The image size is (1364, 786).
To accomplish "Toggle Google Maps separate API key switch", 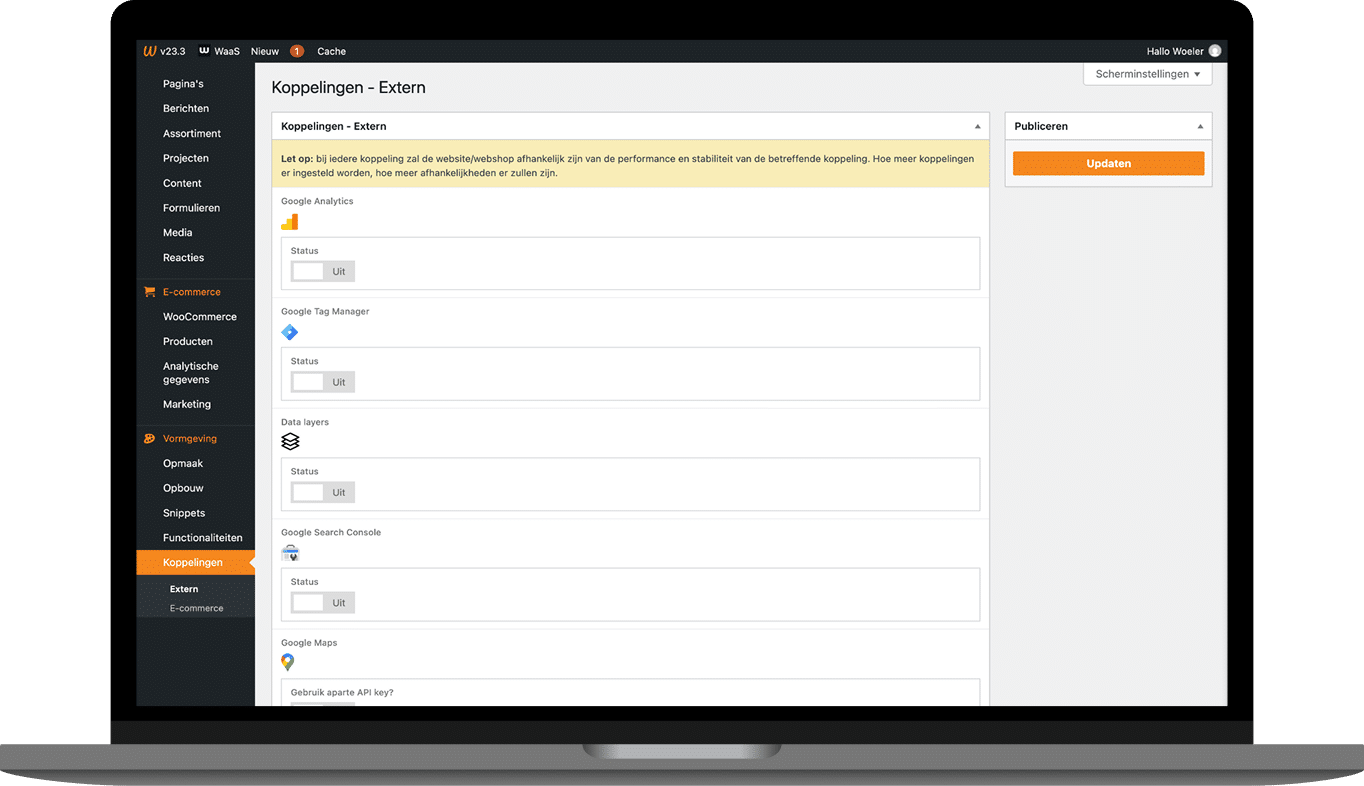I will pos(323,704).
